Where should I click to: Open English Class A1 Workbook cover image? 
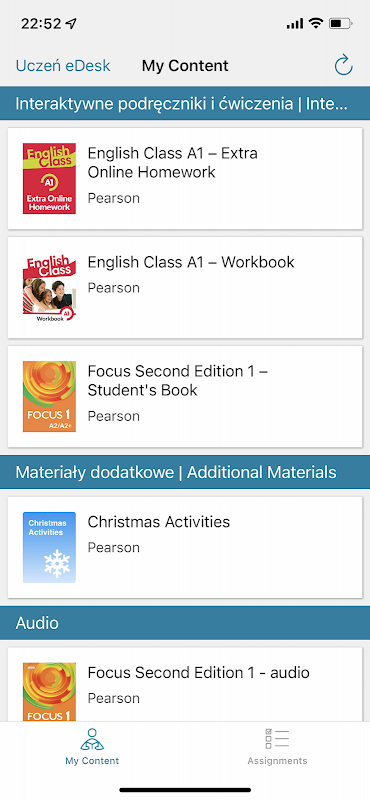click(50, 288)
